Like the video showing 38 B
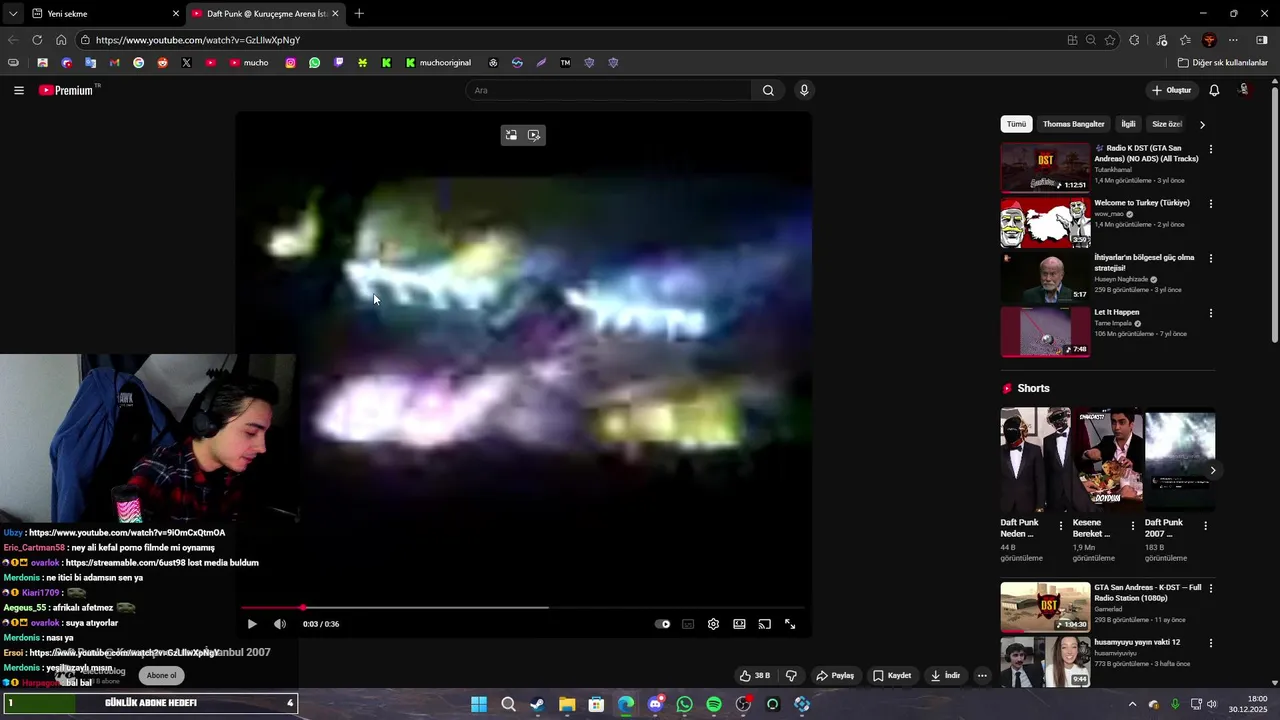1280x720 pixels. [x=755, y=676]
